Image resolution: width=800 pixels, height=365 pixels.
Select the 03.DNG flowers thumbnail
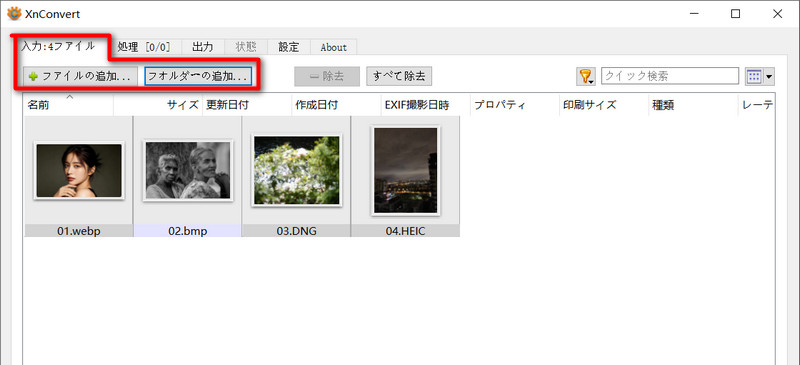pyautogui.click(x=296, y=171)
